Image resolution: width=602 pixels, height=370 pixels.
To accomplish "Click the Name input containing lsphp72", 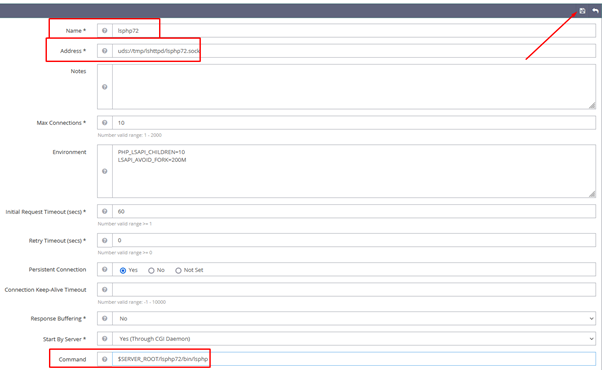I will pos(354,31).
